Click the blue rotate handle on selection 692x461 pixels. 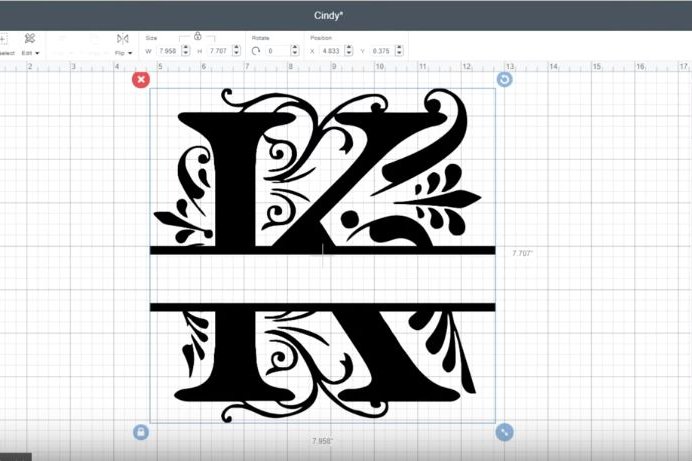tap(504, 79)
